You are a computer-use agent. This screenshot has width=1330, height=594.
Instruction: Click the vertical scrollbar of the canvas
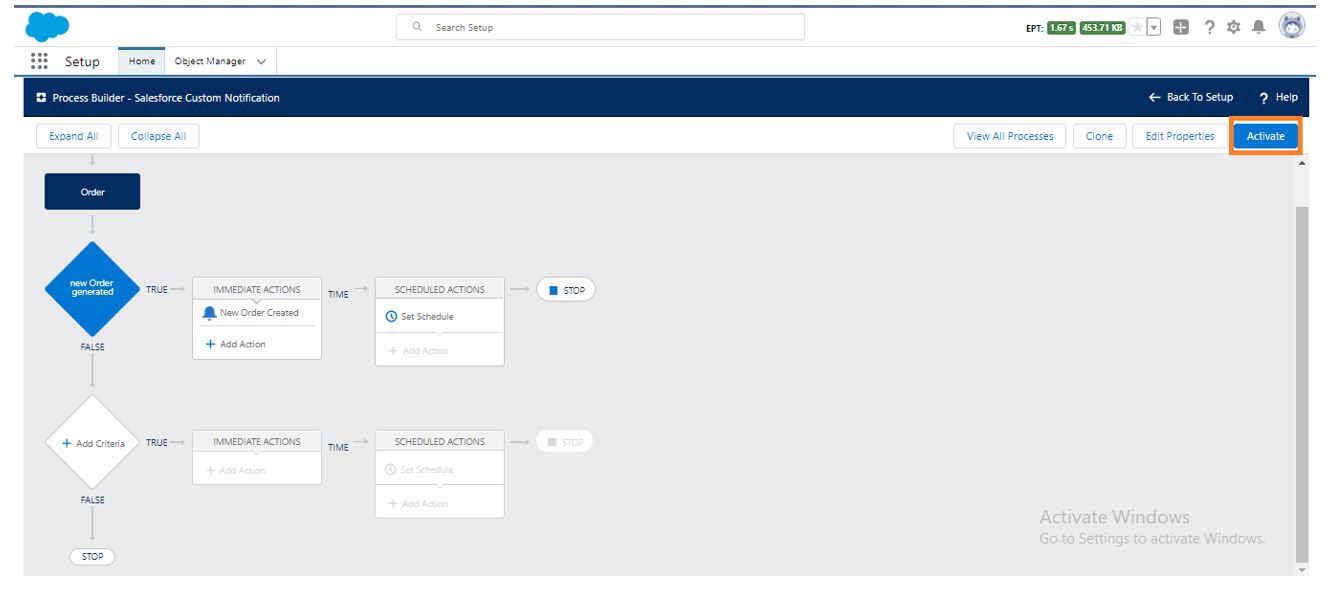[1301, 385]
